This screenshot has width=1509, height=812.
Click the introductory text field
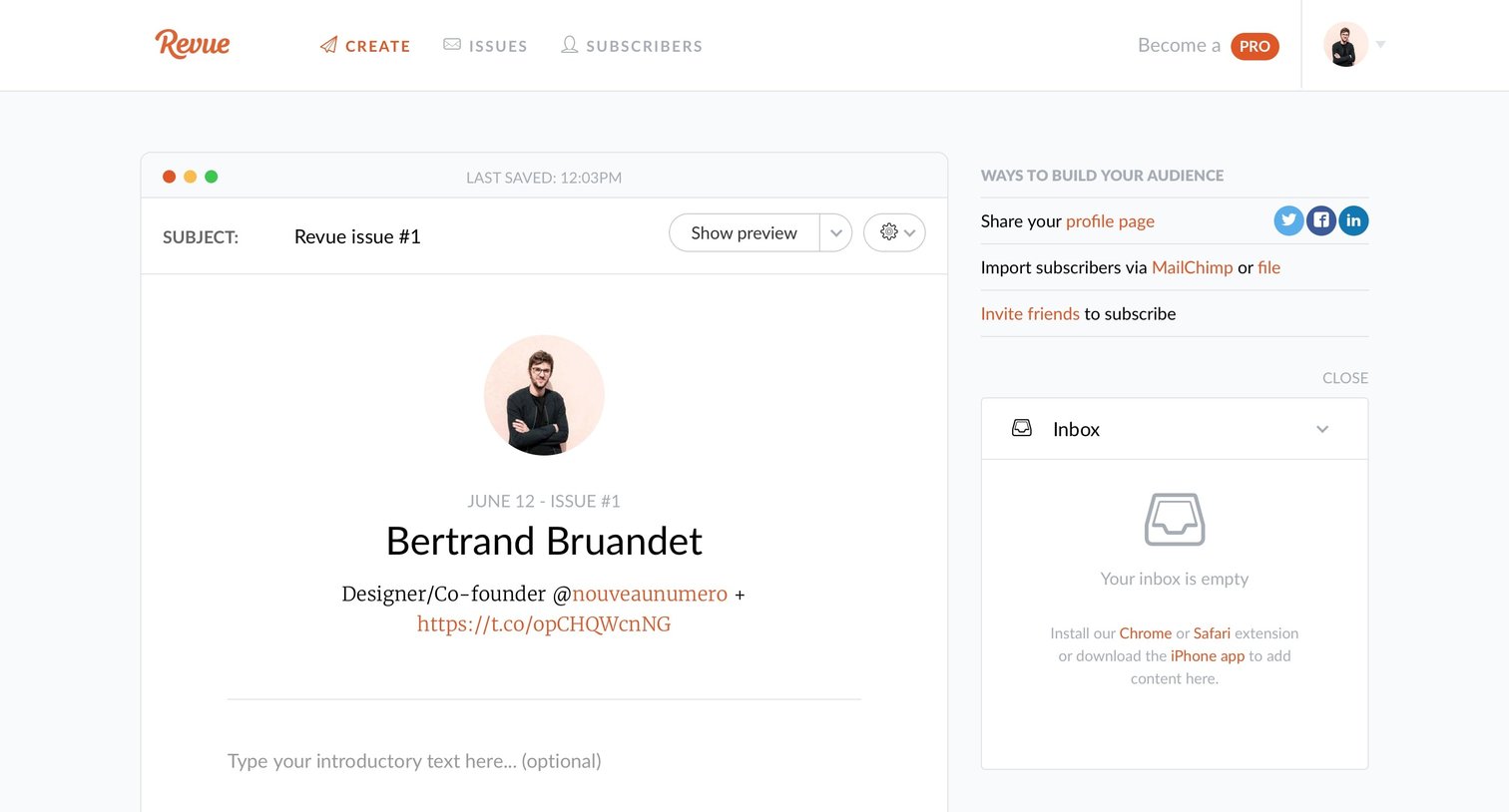point(544,761)
